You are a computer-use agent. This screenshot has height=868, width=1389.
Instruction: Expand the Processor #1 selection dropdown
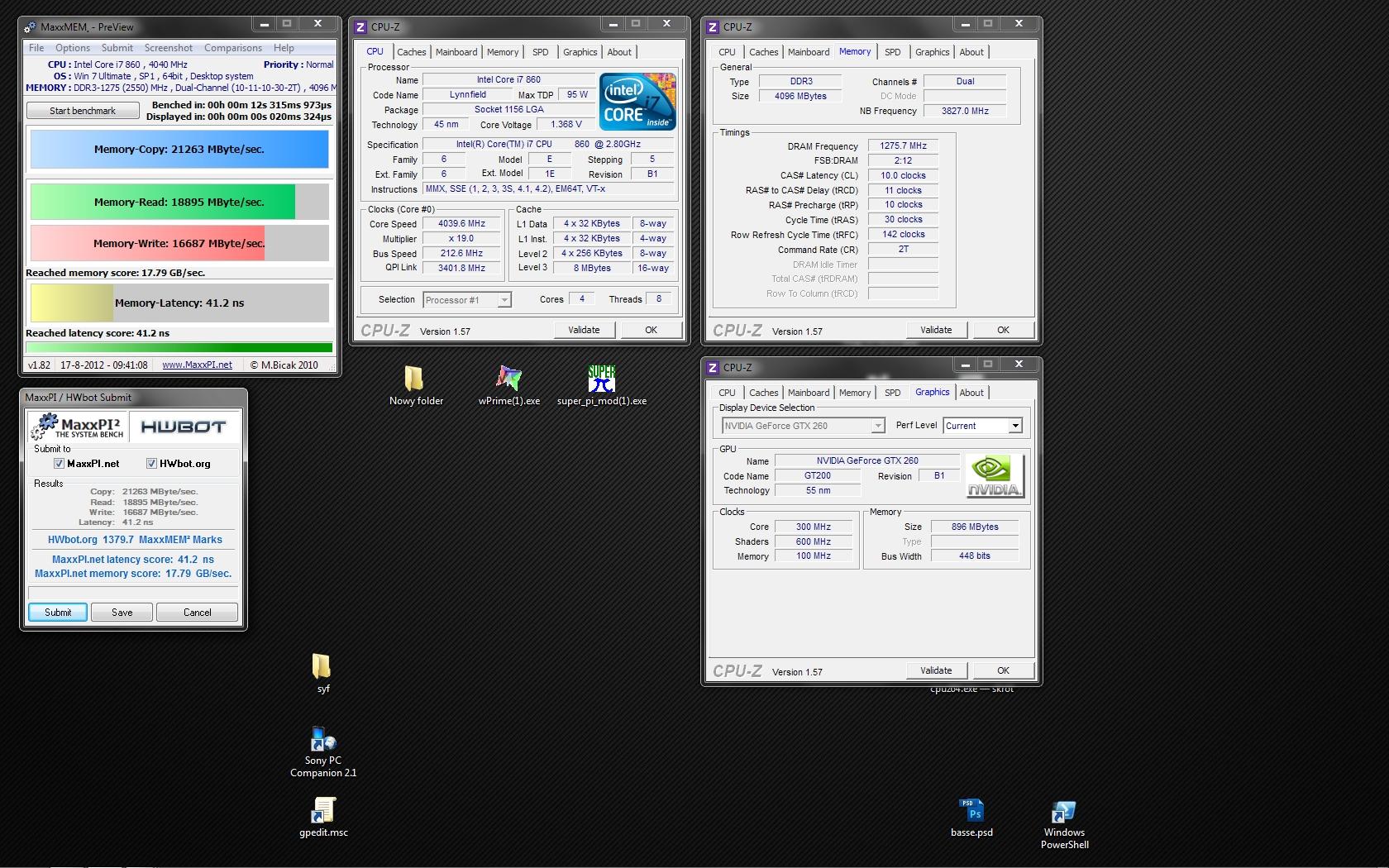pos(504,300)
